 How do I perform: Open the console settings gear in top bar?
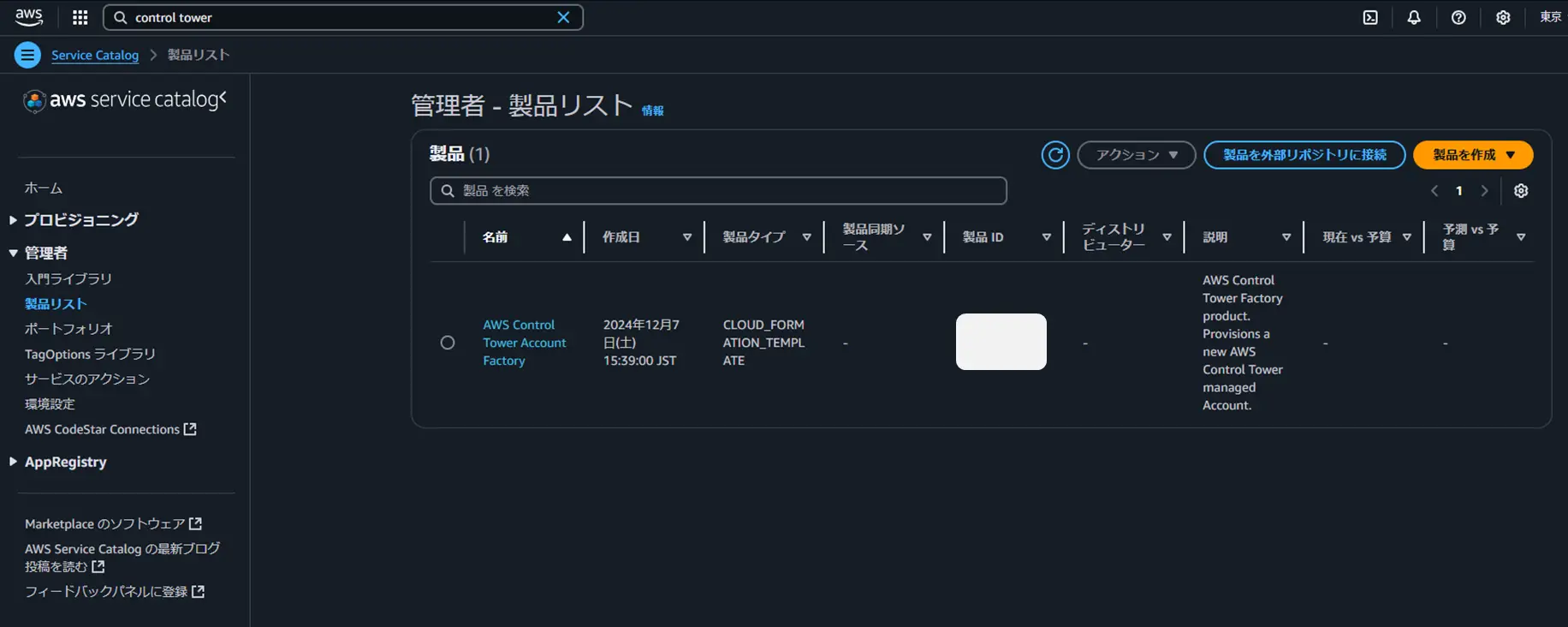coord(1503,17)
